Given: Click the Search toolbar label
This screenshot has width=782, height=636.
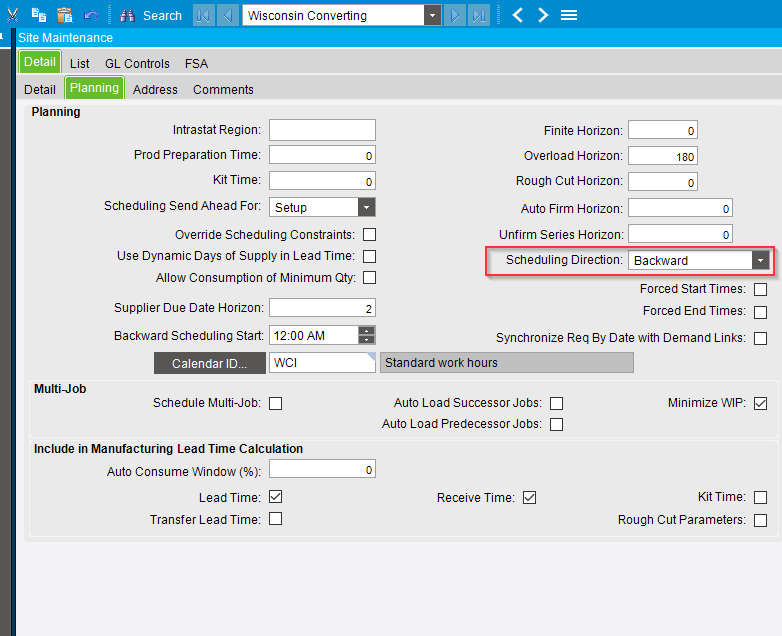Looking at the screenshot, I should tap(162, 15).
